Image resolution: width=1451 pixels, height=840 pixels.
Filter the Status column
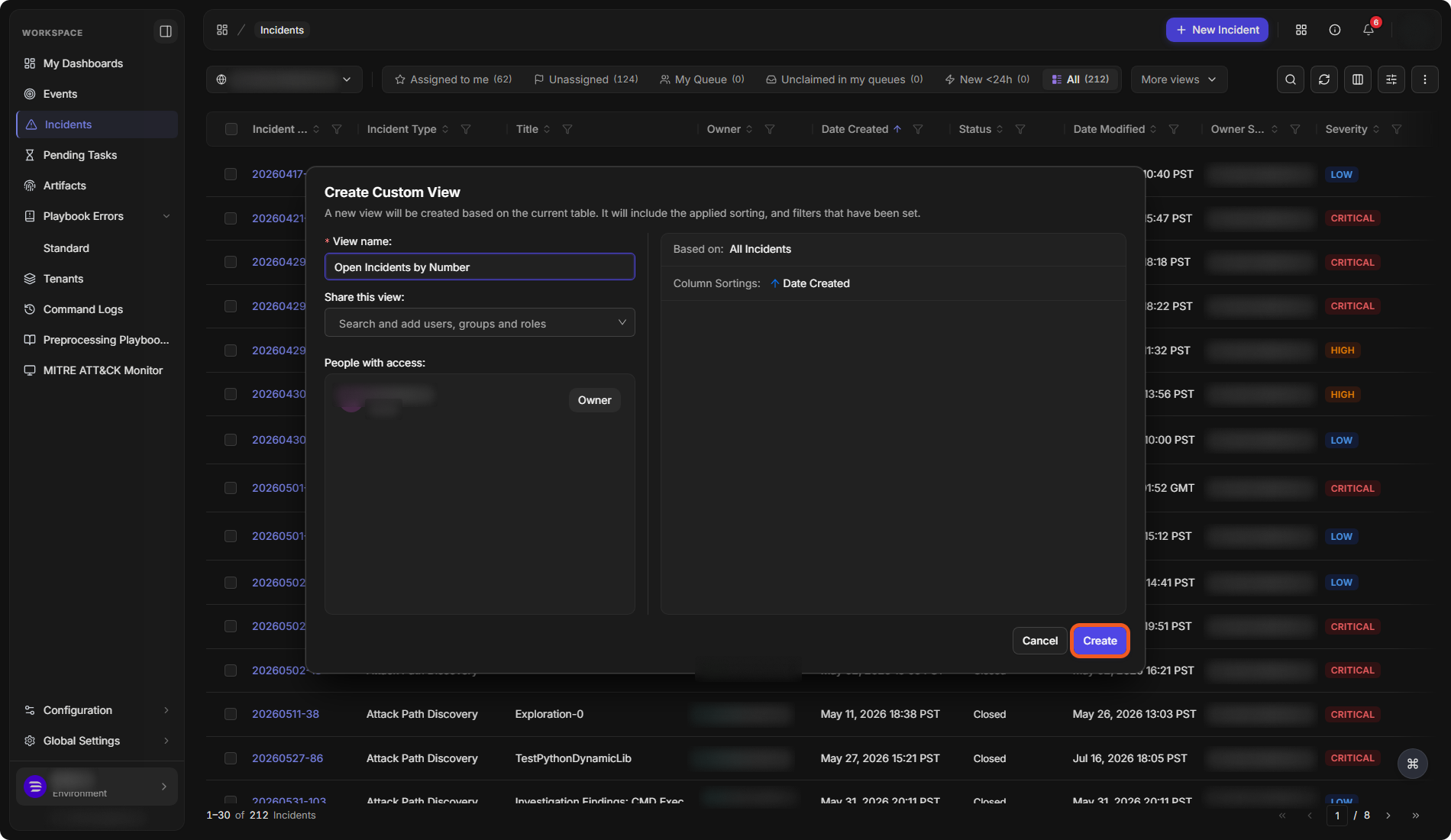tap(1020, 129)
